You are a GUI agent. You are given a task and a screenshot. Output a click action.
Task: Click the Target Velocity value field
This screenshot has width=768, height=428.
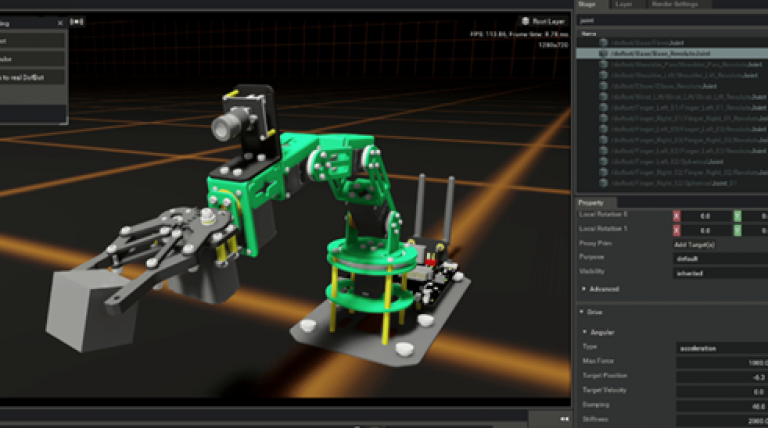pos(722,392)
